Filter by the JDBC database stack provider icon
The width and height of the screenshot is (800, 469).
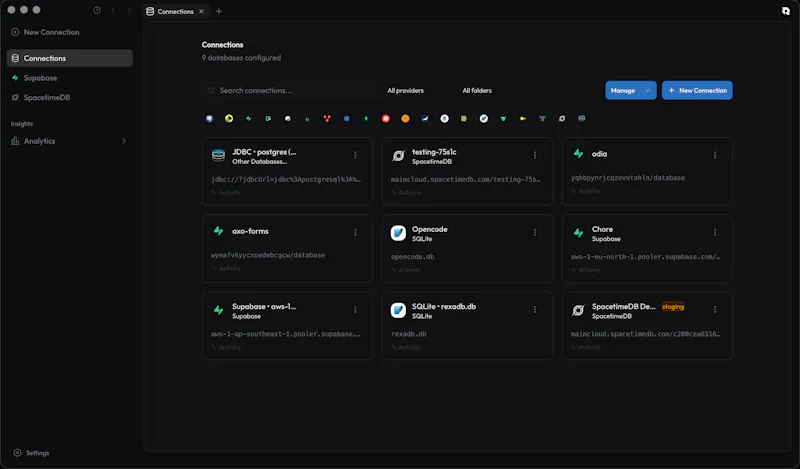coord(582,118)
